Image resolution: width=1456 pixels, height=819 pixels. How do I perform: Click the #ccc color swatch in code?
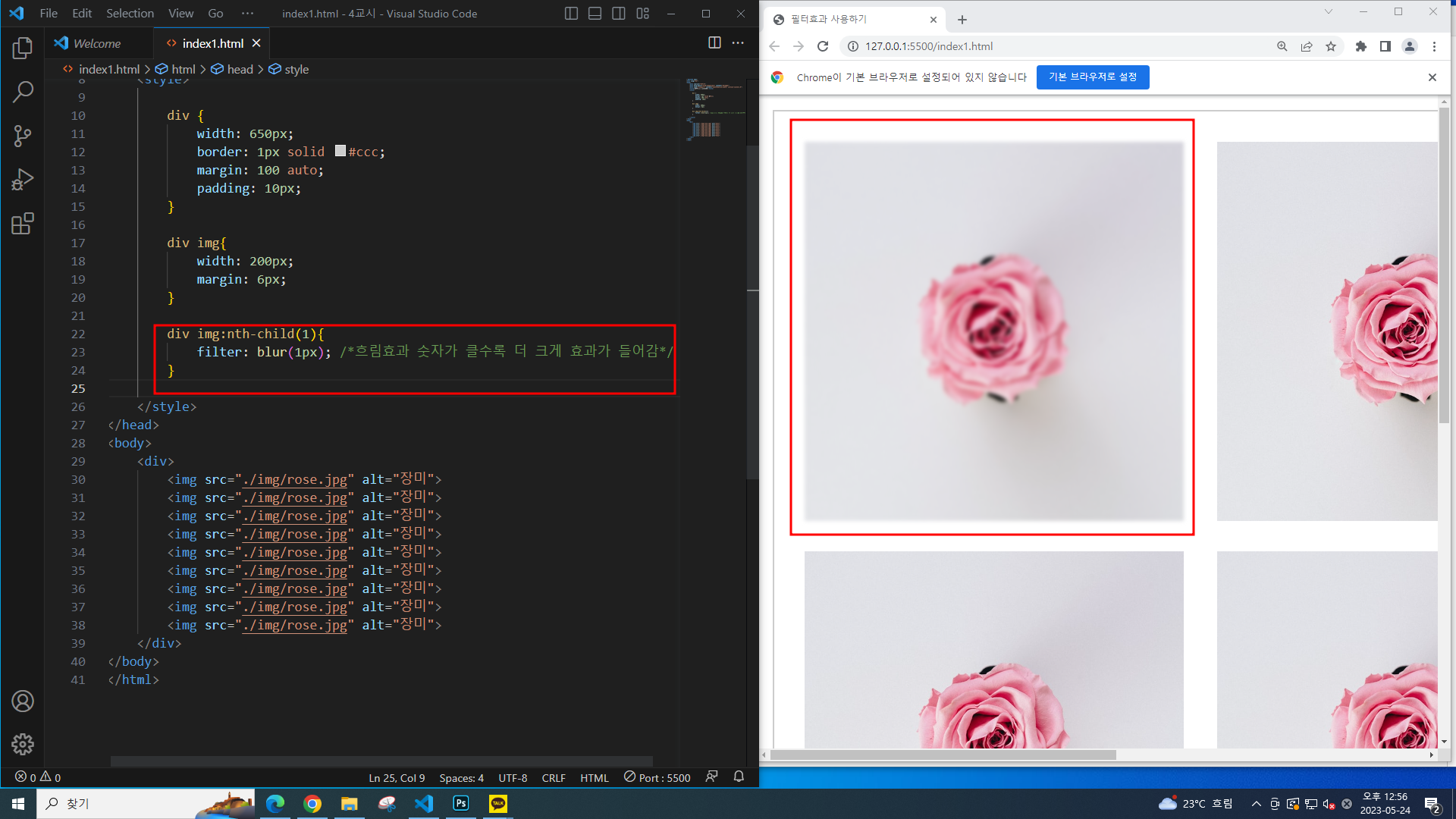click(340, 151)
